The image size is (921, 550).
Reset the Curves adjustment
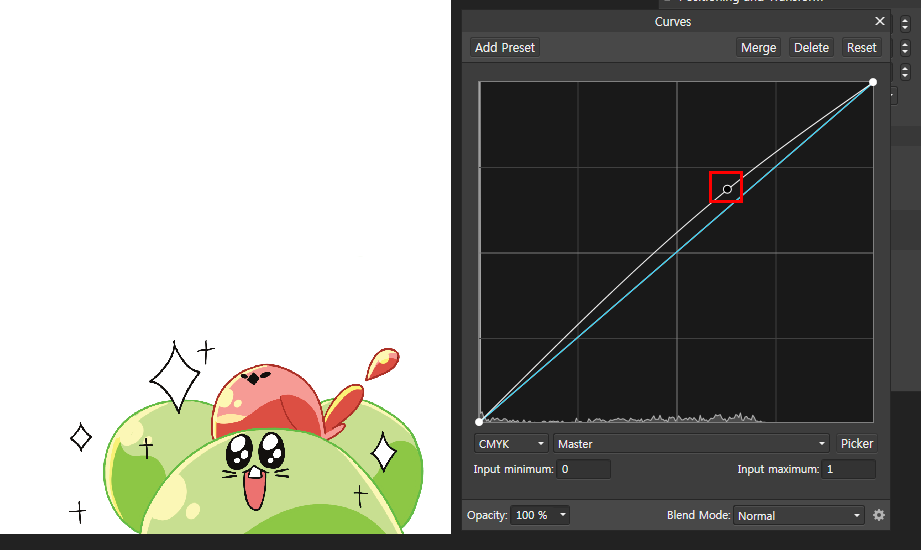tap(861, 48)
